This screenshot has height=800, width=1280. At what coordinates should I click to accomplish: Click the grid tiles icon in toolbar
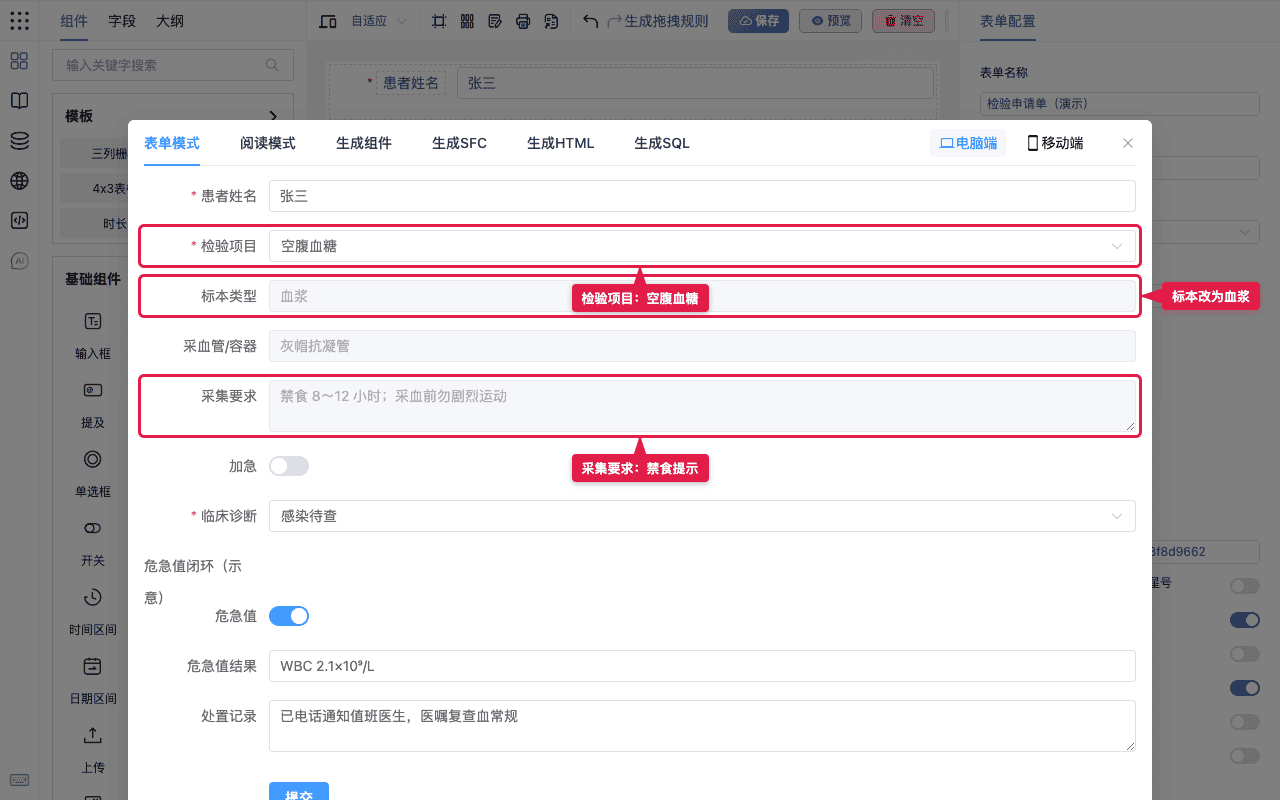(467, 21)
